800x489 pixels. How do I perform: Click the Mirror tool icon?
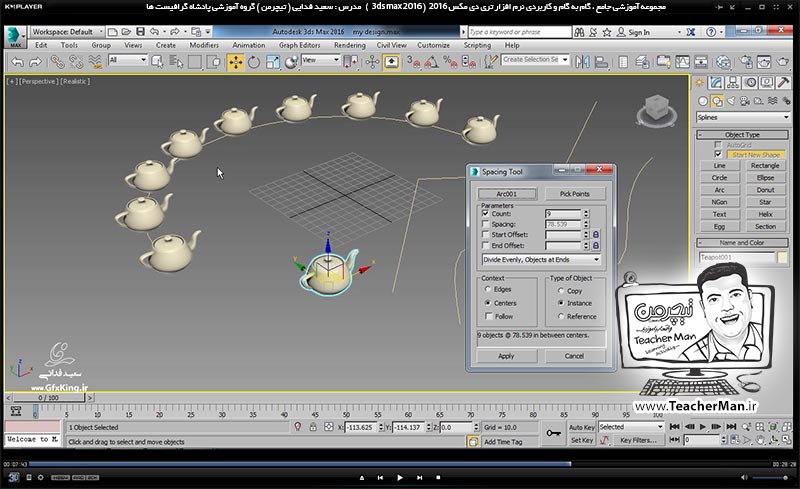pos(582,62)
